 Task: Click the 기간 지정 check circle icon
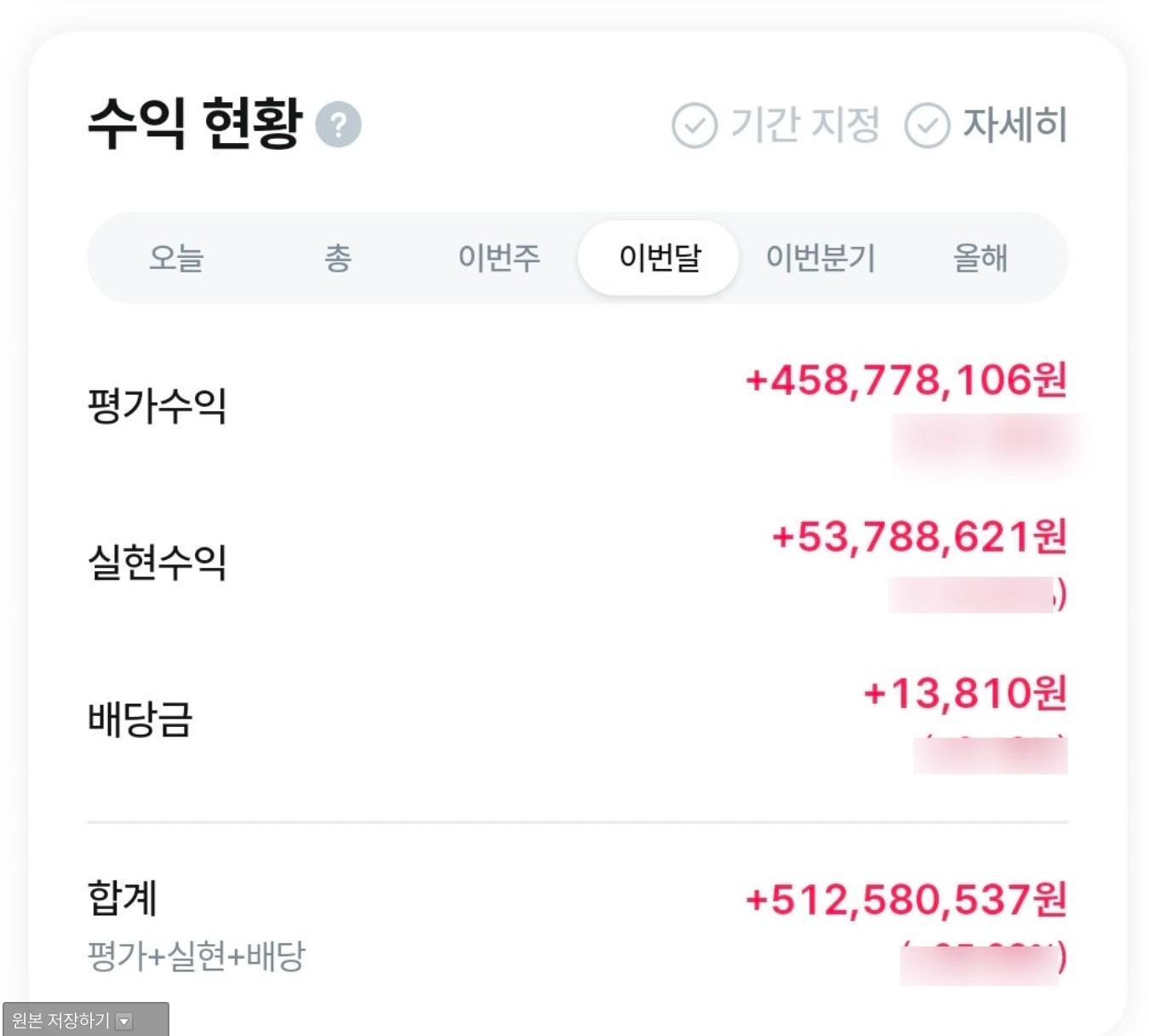coord(694,123)
